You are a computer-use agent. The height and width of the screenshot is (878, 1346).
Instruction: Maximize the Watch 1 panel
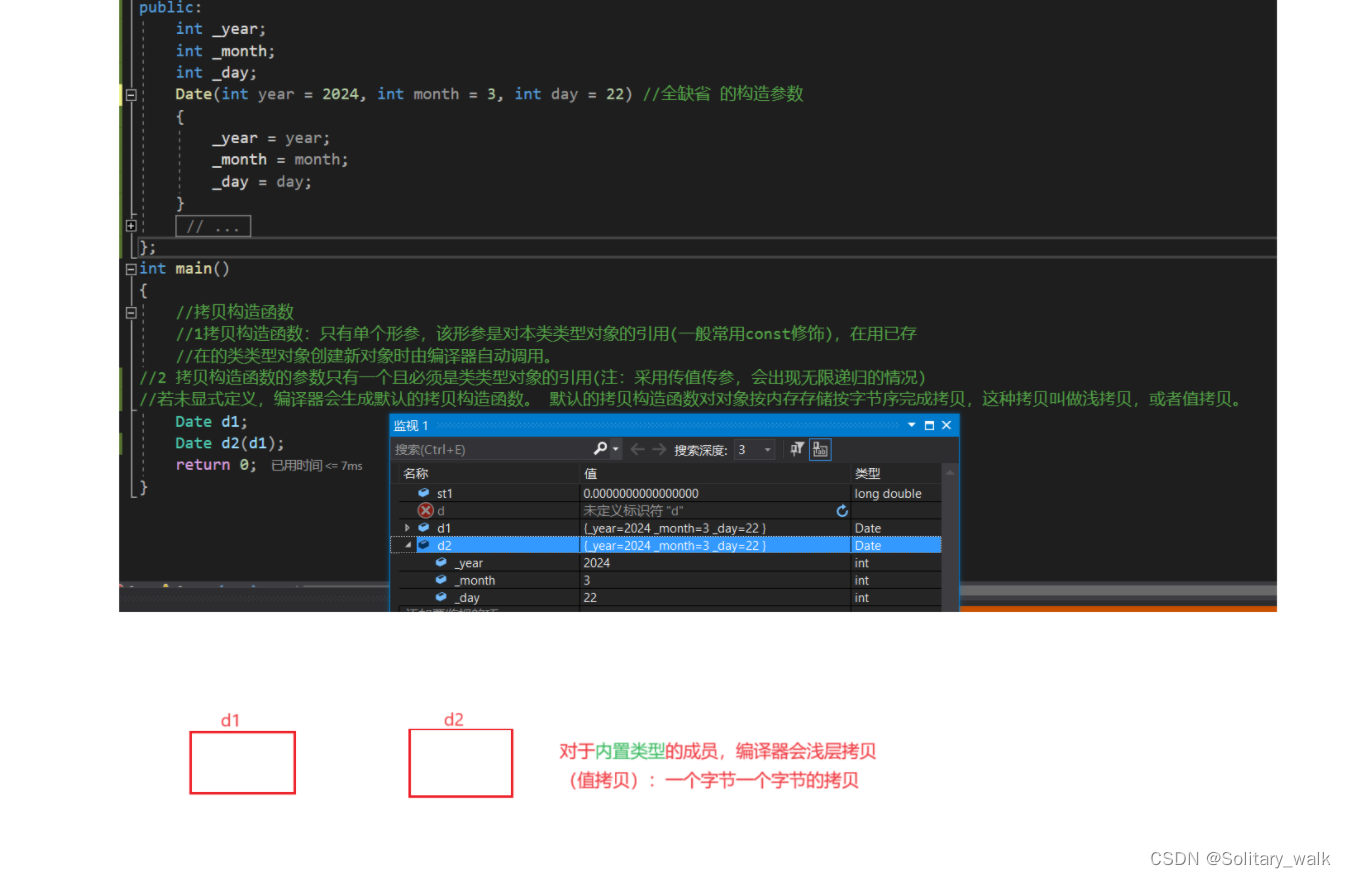929,425
